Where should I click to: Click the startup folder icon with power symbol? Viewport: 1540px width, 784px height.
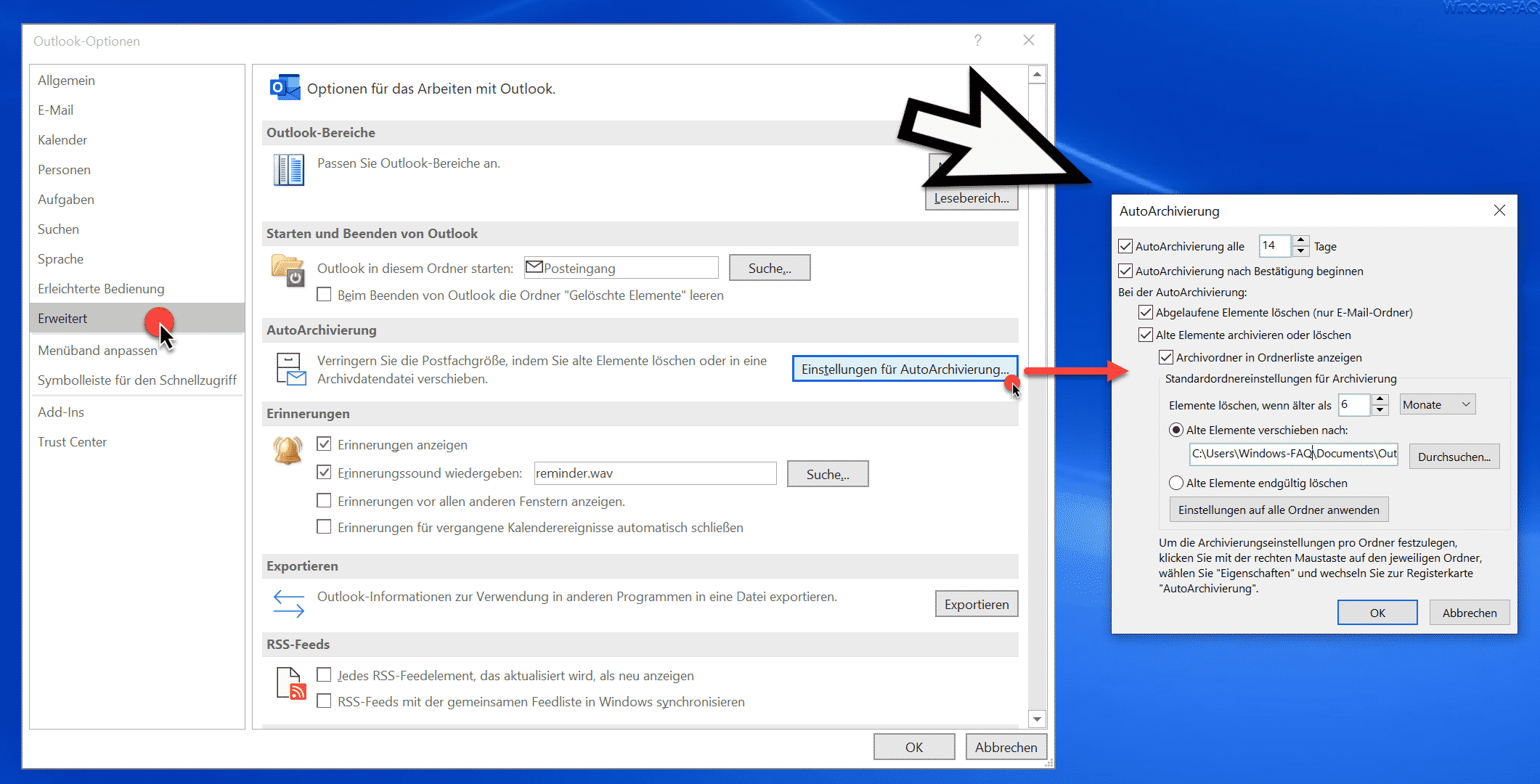click(x=288, y=270)
